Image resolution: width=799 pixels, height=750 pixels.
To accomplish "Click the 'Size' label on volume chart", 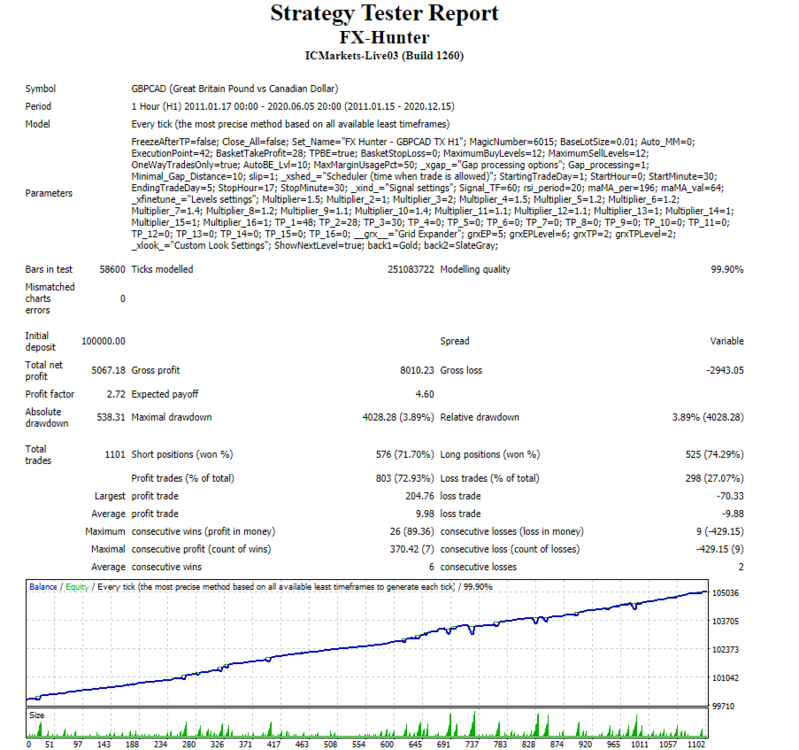I will pos(37,715).
